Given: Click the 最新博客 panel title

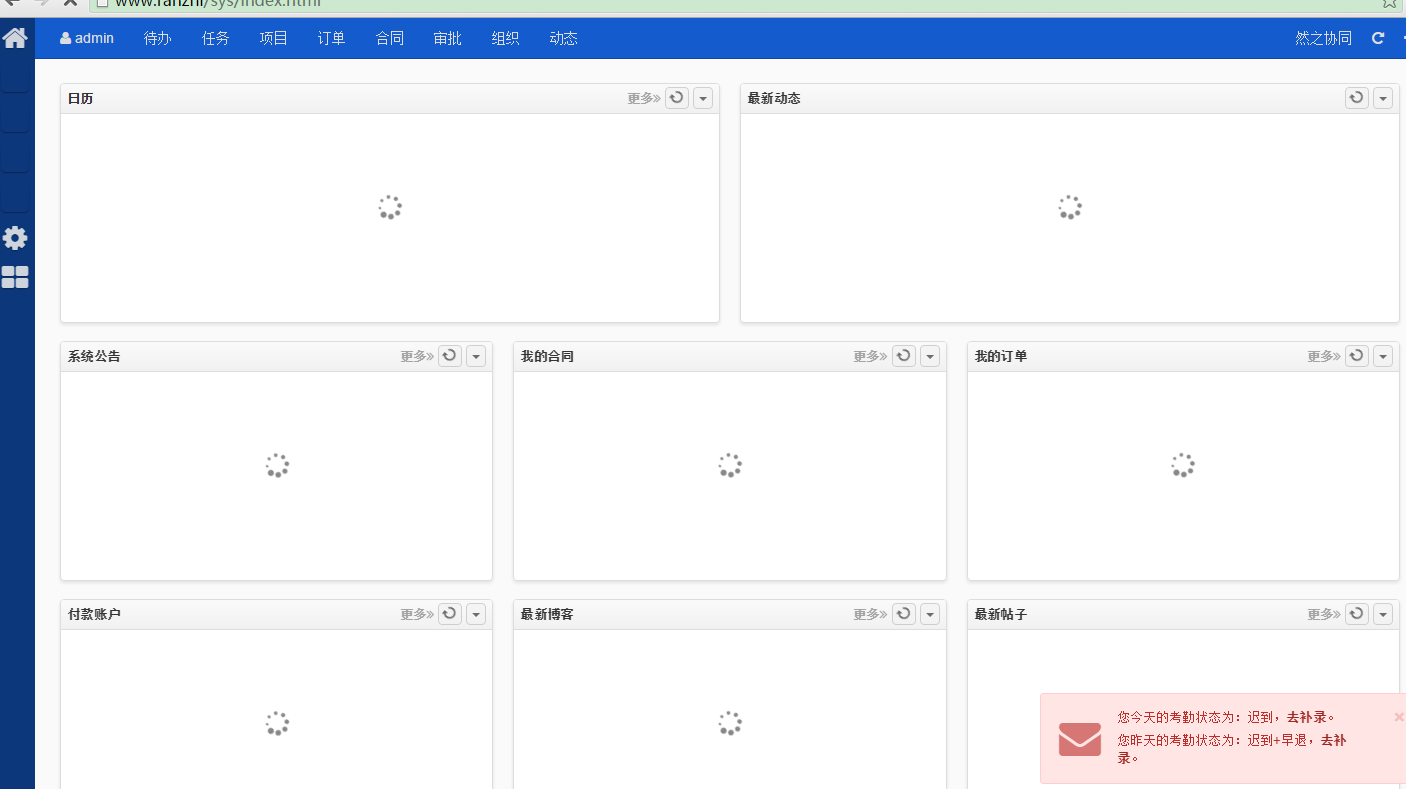Looking at the screenshot, I should 547,614.
